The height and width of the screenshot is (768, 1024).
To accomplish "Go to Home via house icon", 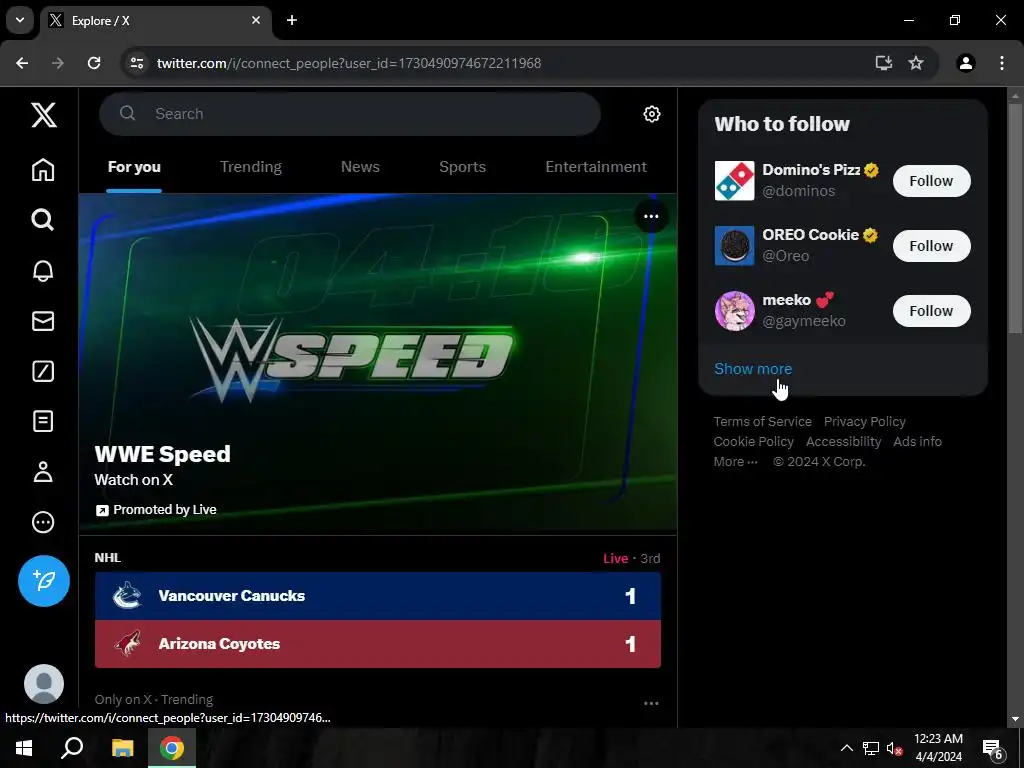I will 43,170.
